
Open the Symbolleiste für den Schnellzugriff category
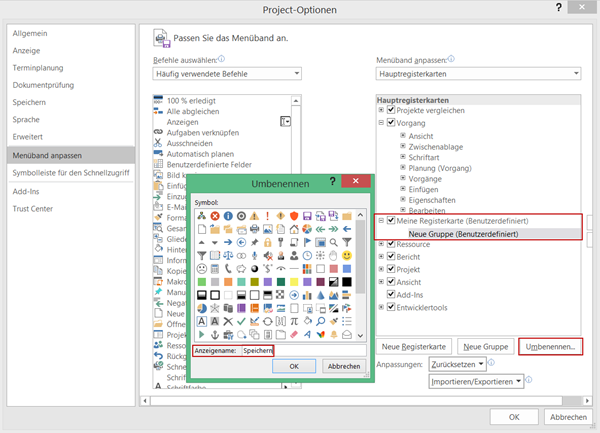tap(70, 172)
